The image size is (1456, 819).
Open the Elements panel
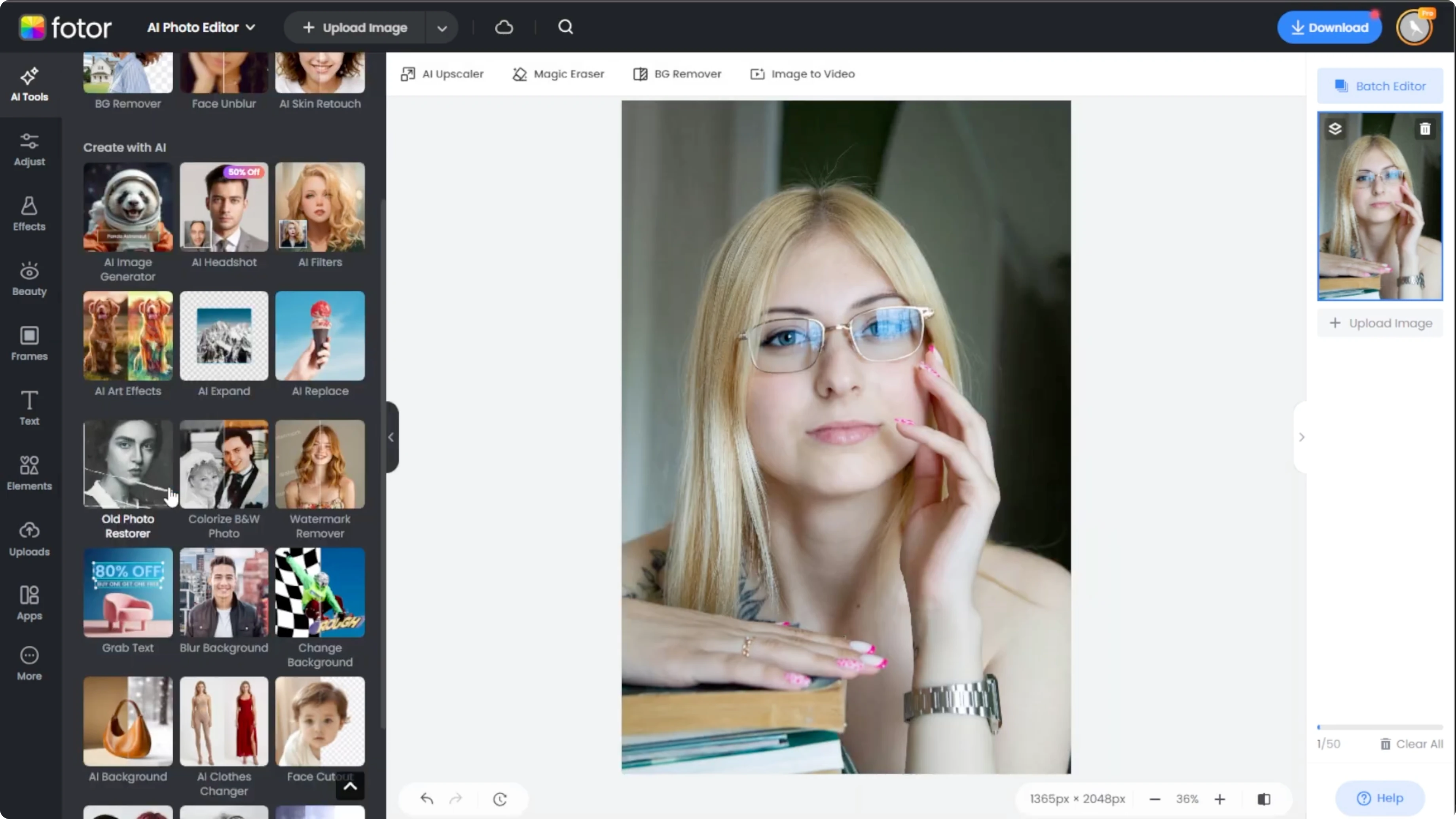click(29, 474)
